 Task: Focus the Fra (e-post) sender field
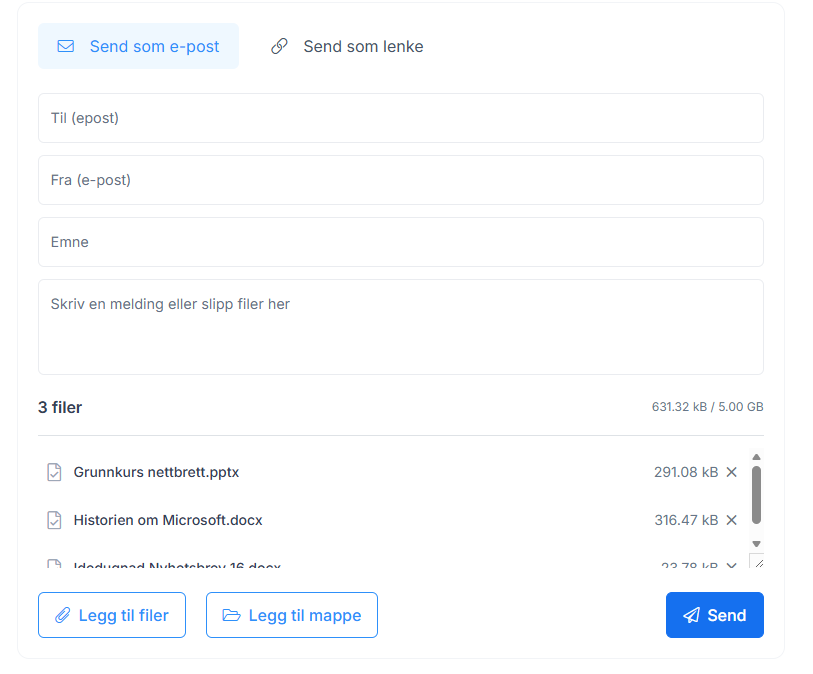400,180
